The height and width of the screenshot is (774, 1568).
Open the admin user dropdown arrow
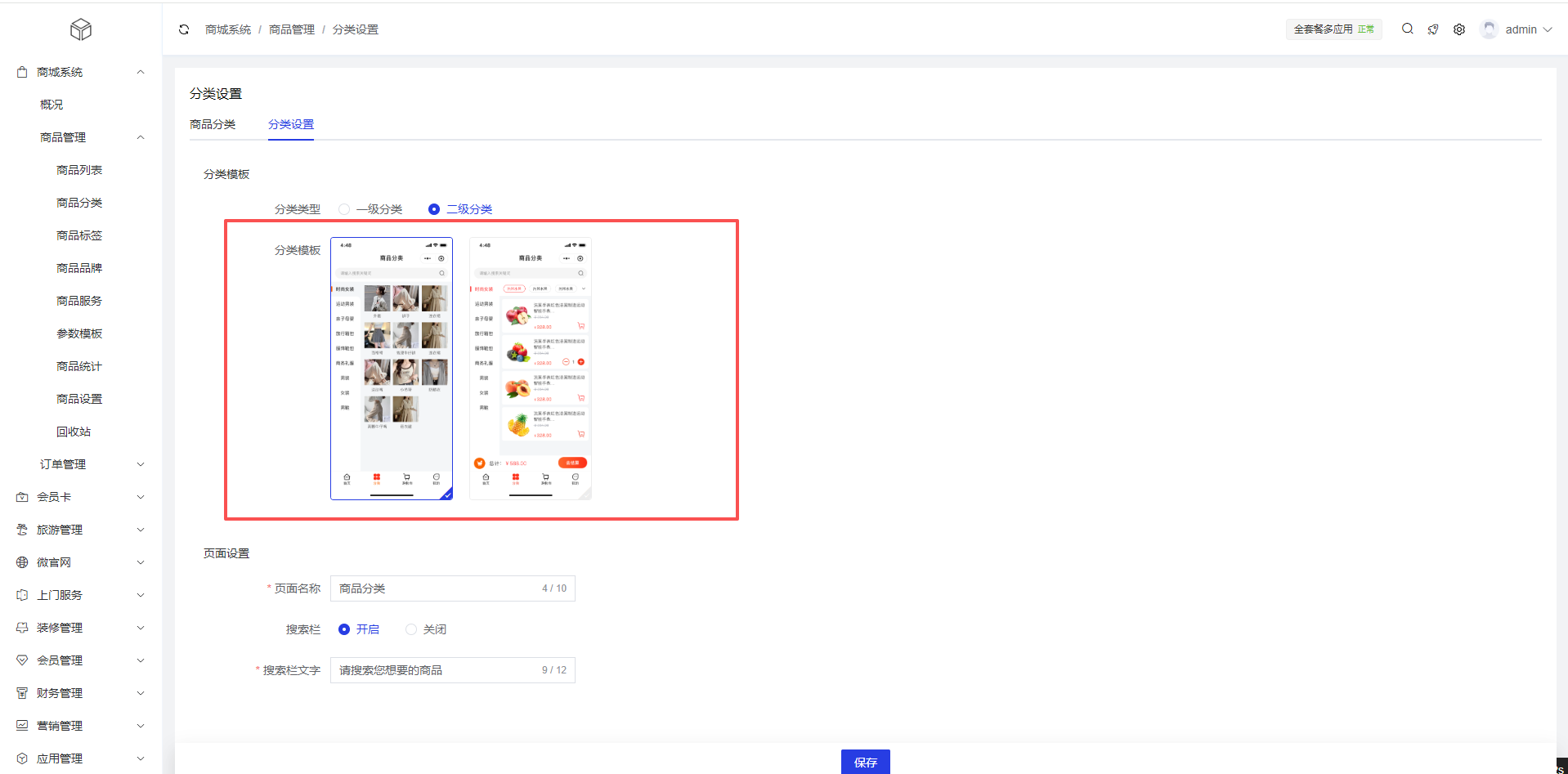(x=1548, y=29)
